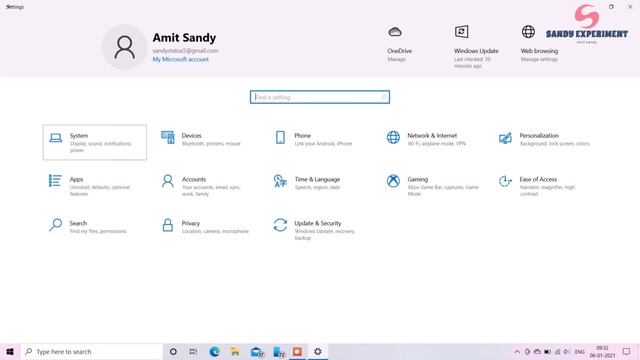Open the Windows Start menu
The height and width of the screenshot is (360, 640).
(10, 351)
